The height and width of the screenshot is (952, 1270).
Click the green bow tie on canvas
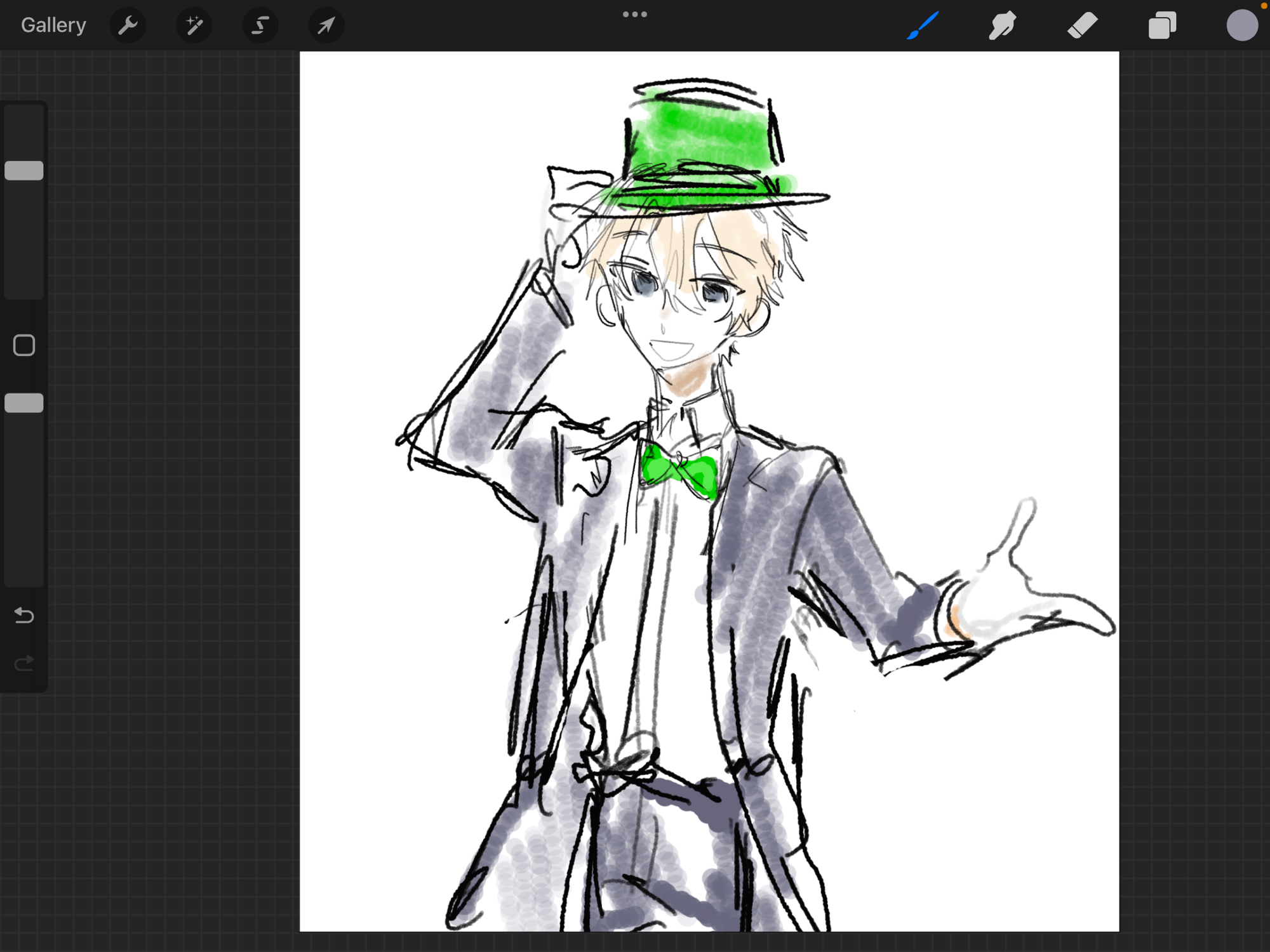click(679, 471)
